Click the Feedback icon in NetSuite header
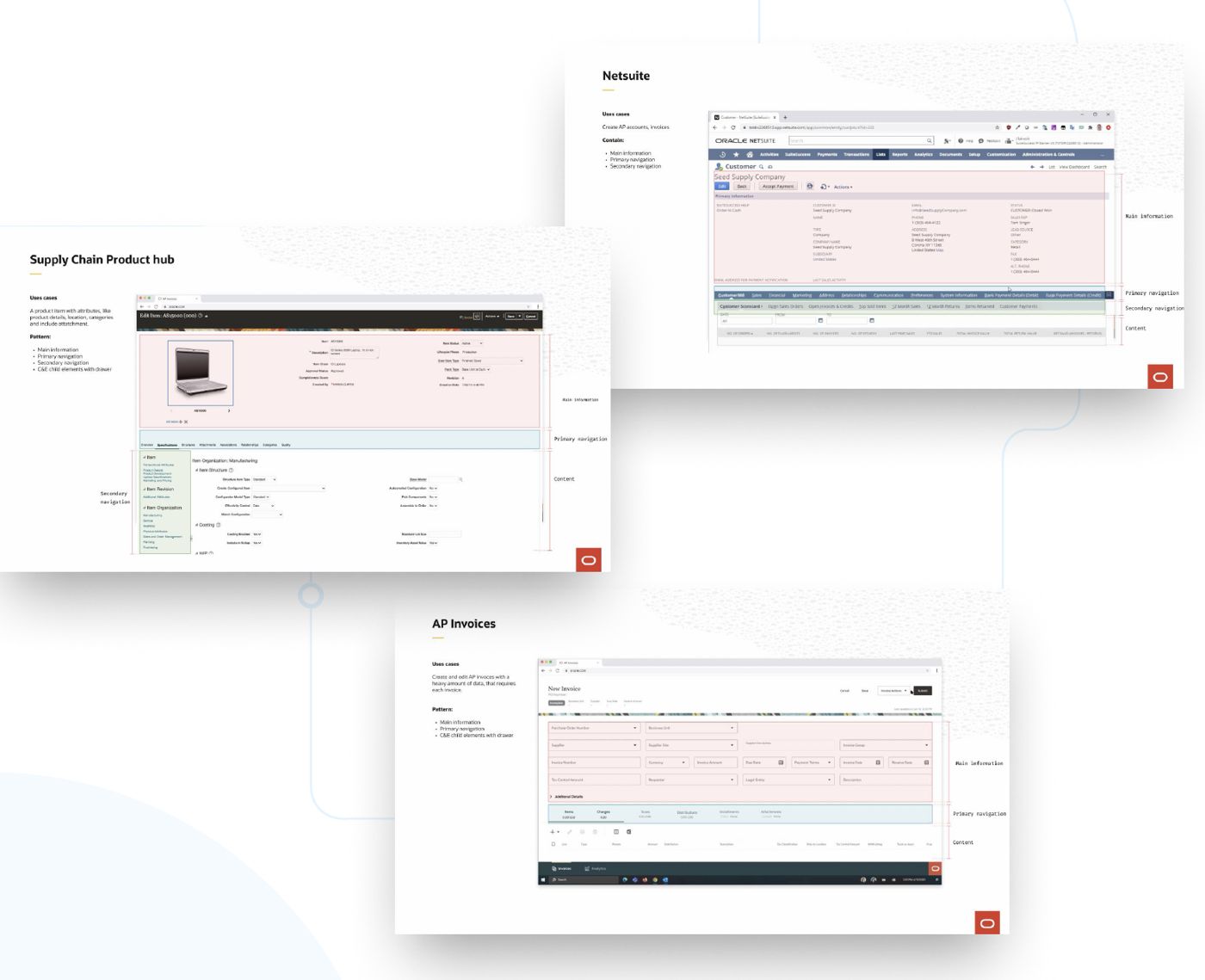This screenshot has width=1205, height=980. click(x=980, y=141)
